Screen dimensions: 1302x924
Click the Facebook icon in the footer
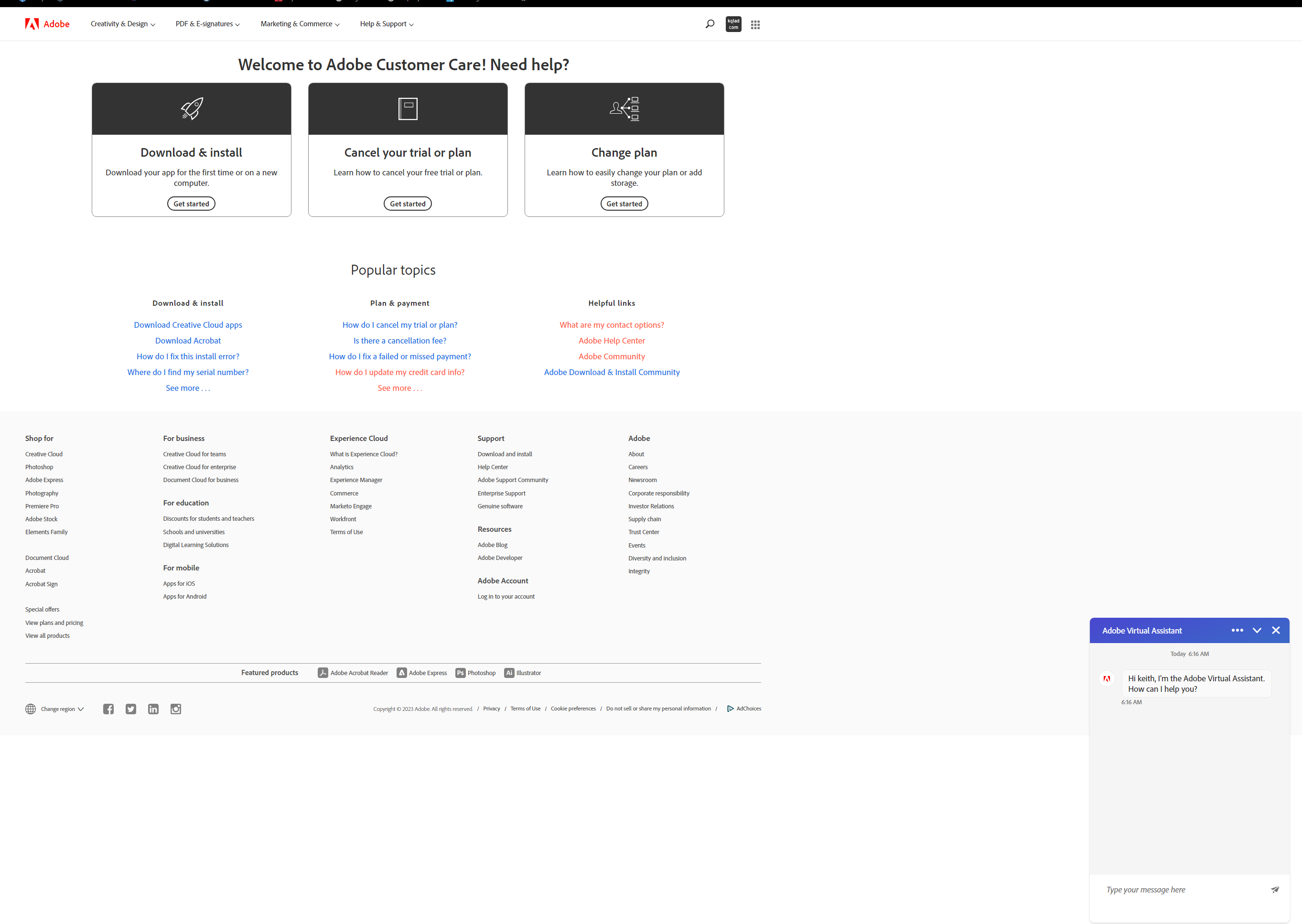108,709
